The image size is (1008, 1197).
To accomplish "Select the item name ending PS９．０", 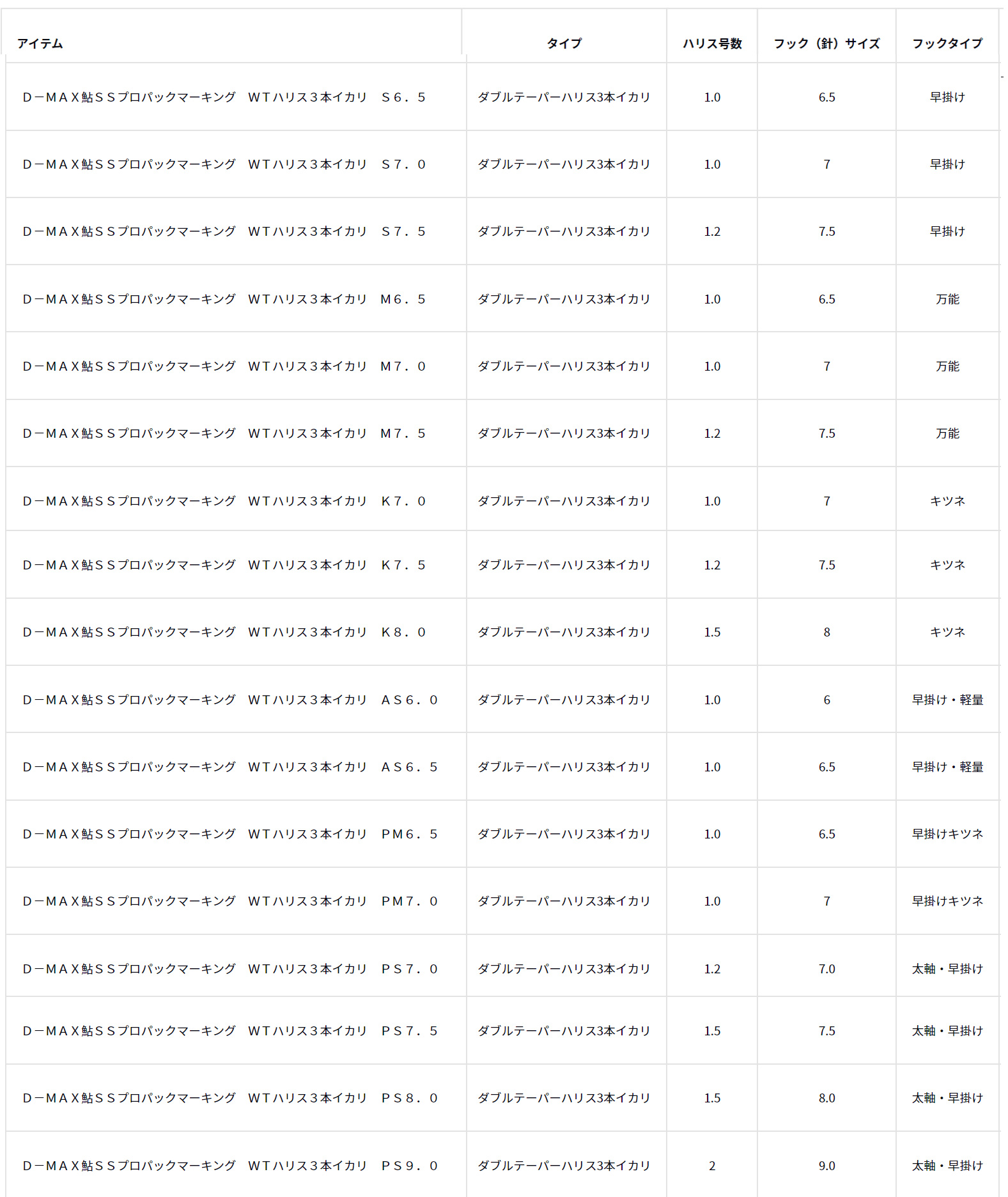I will pos(231,1166).
